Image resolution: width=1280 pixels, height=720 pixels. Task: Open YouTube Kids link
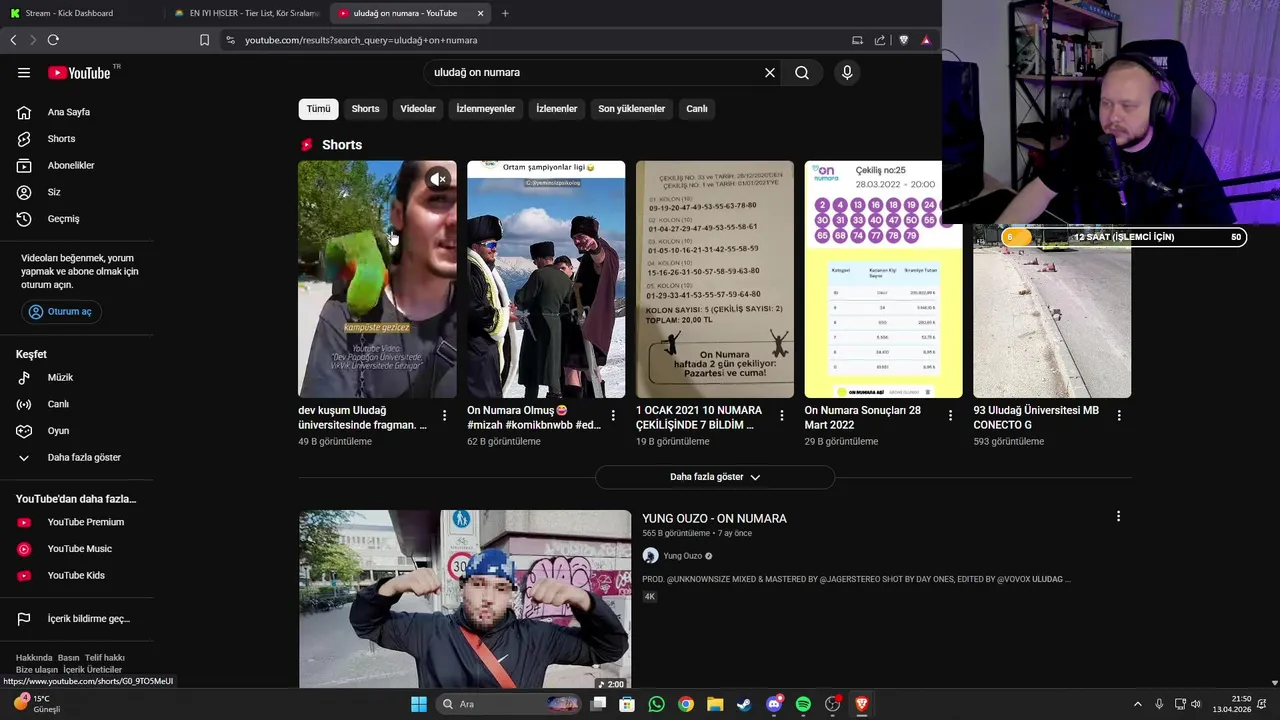point(77,575)
